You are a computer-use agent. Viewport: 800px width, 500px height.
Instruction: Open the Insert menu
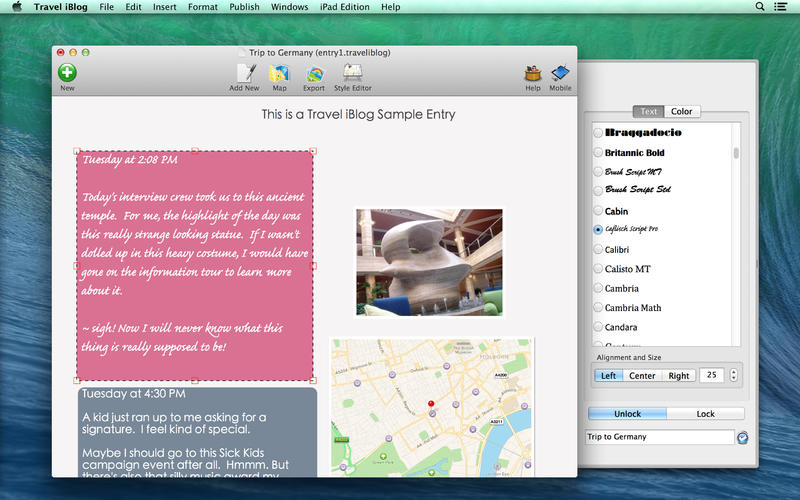(164, 7)
